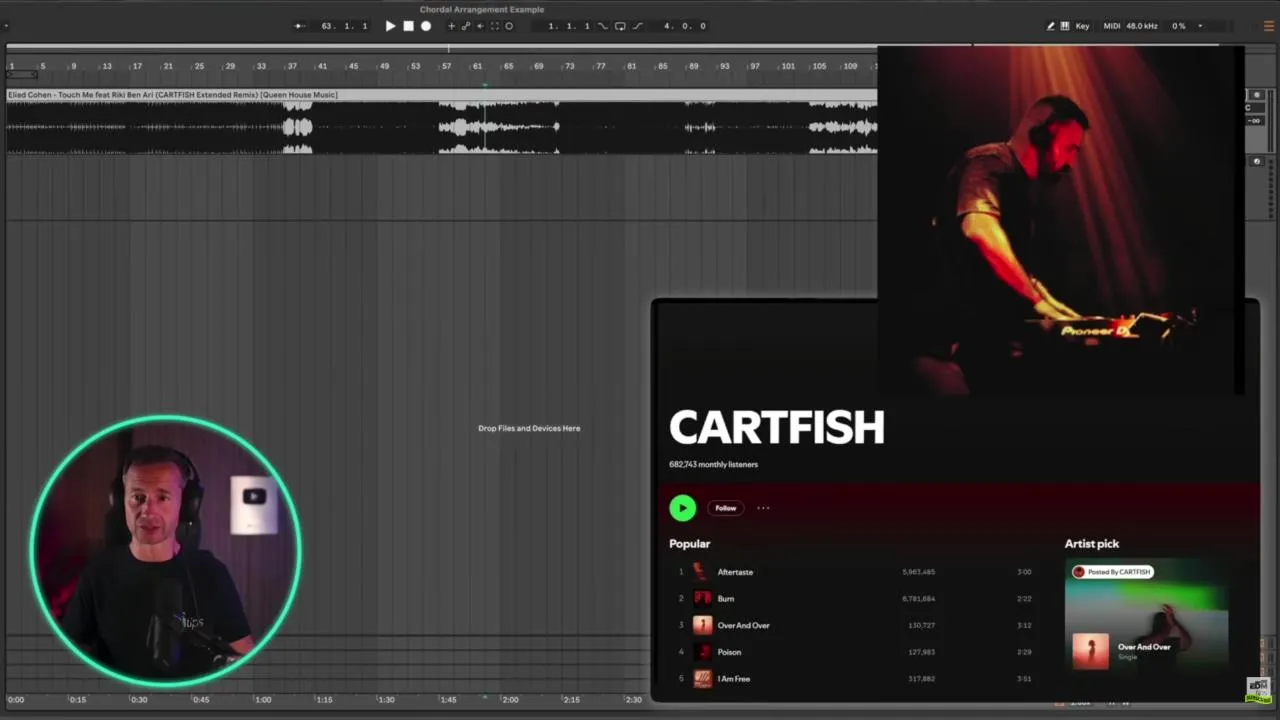Screen dimensions: 1280x720
Task: Toggle the Loop switch
Action: pos(620,26)
